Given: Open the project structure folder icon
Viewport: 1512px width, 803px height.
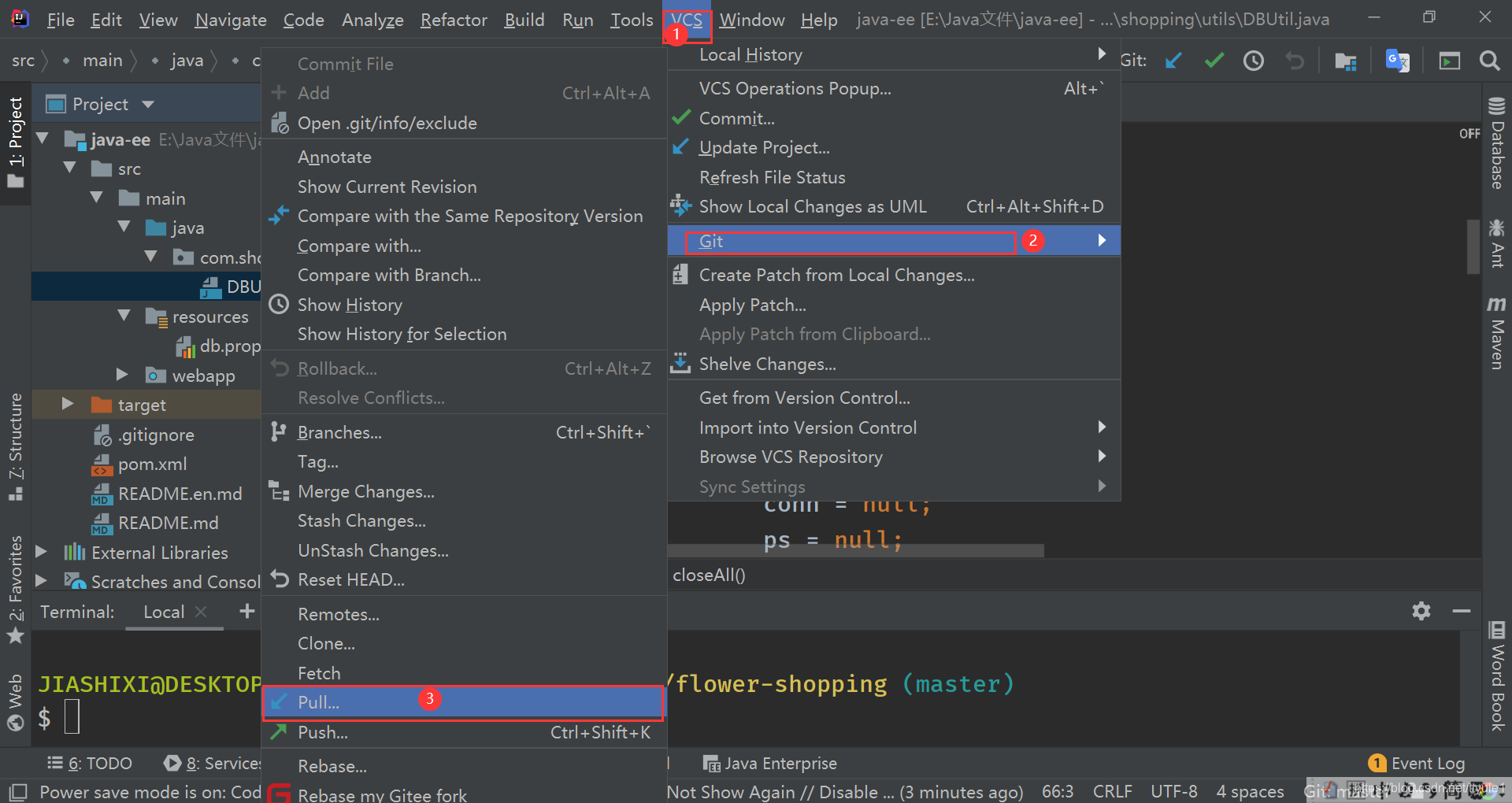Looking at the screenshot, I should click(x=1346, y=61).
